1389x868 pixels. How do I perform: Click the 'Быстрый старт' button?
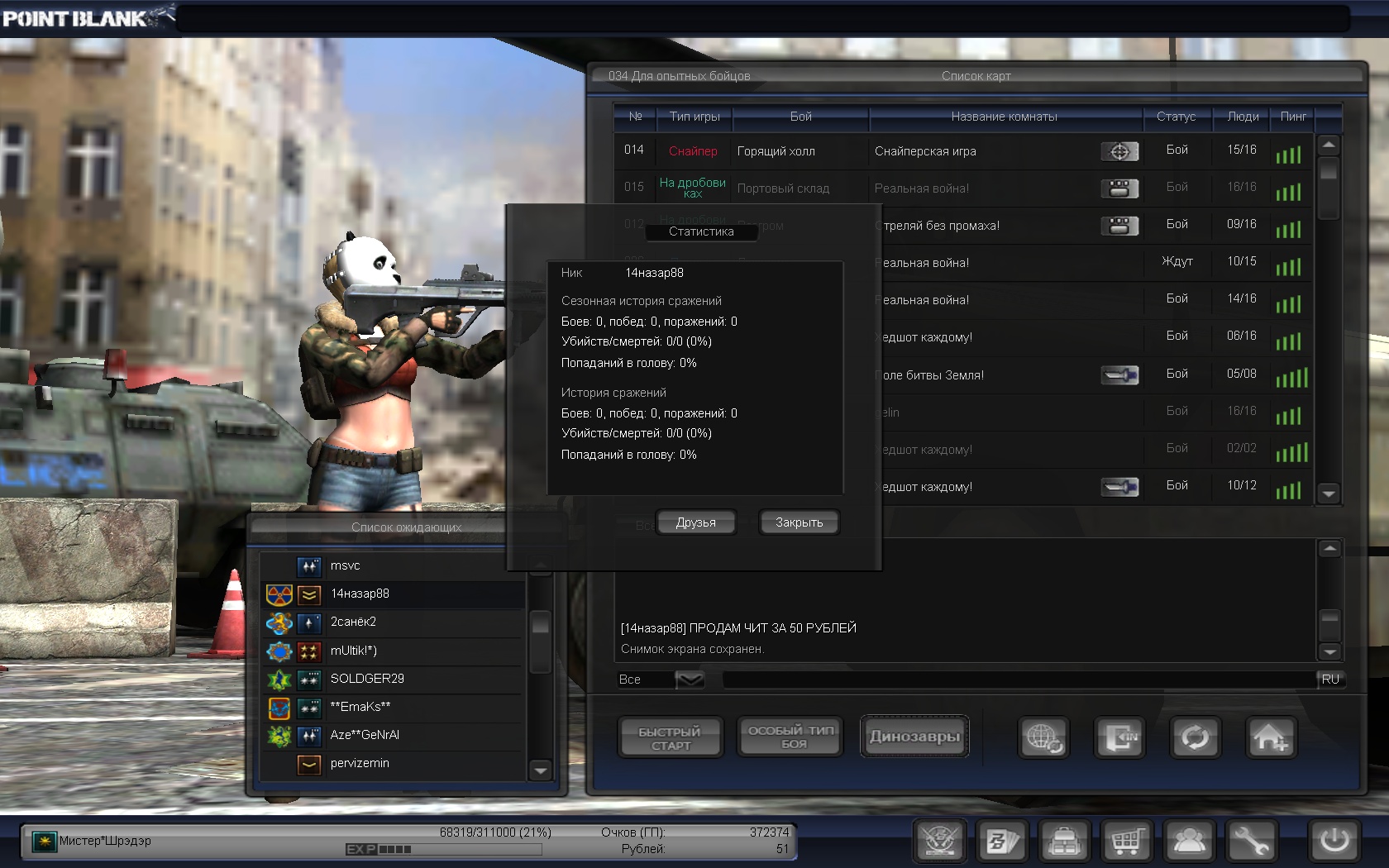click(670, 737)
